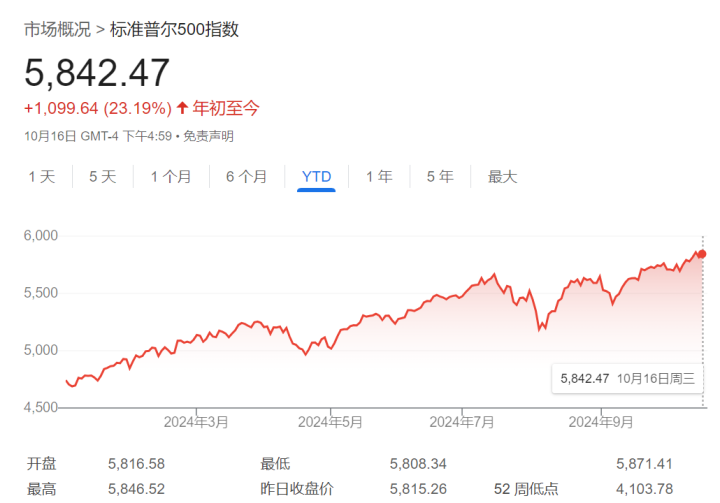The image size is (720, 503).
Task: Click the red endpoint dot on chart
Action: (702, 254)
